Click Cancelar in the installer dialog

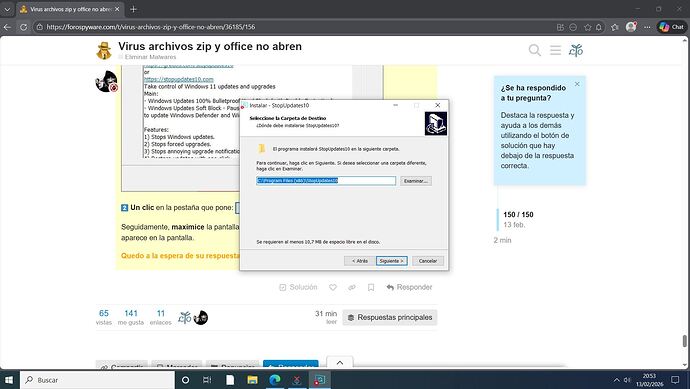pyautogui.click(x=428, y=261)
